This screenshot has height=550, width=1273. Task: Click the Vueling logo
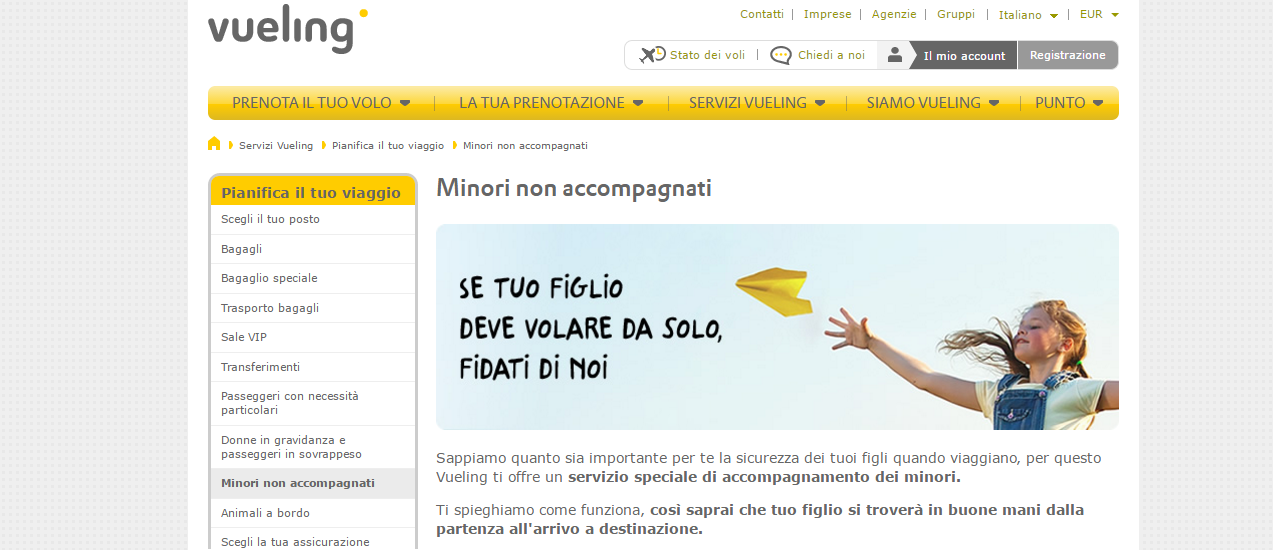pos(288,29)
